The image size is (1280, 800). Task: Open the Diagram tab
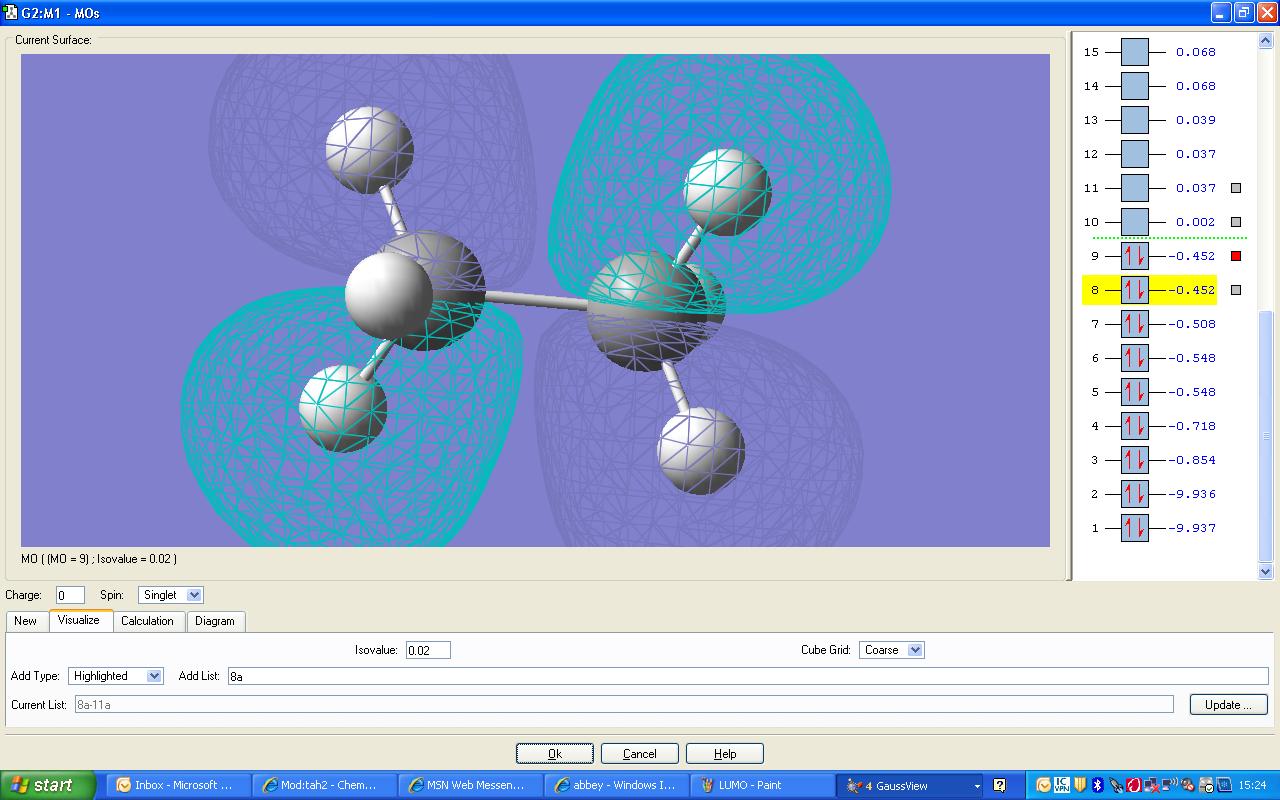pyautogui.click(x=214, y=621)
